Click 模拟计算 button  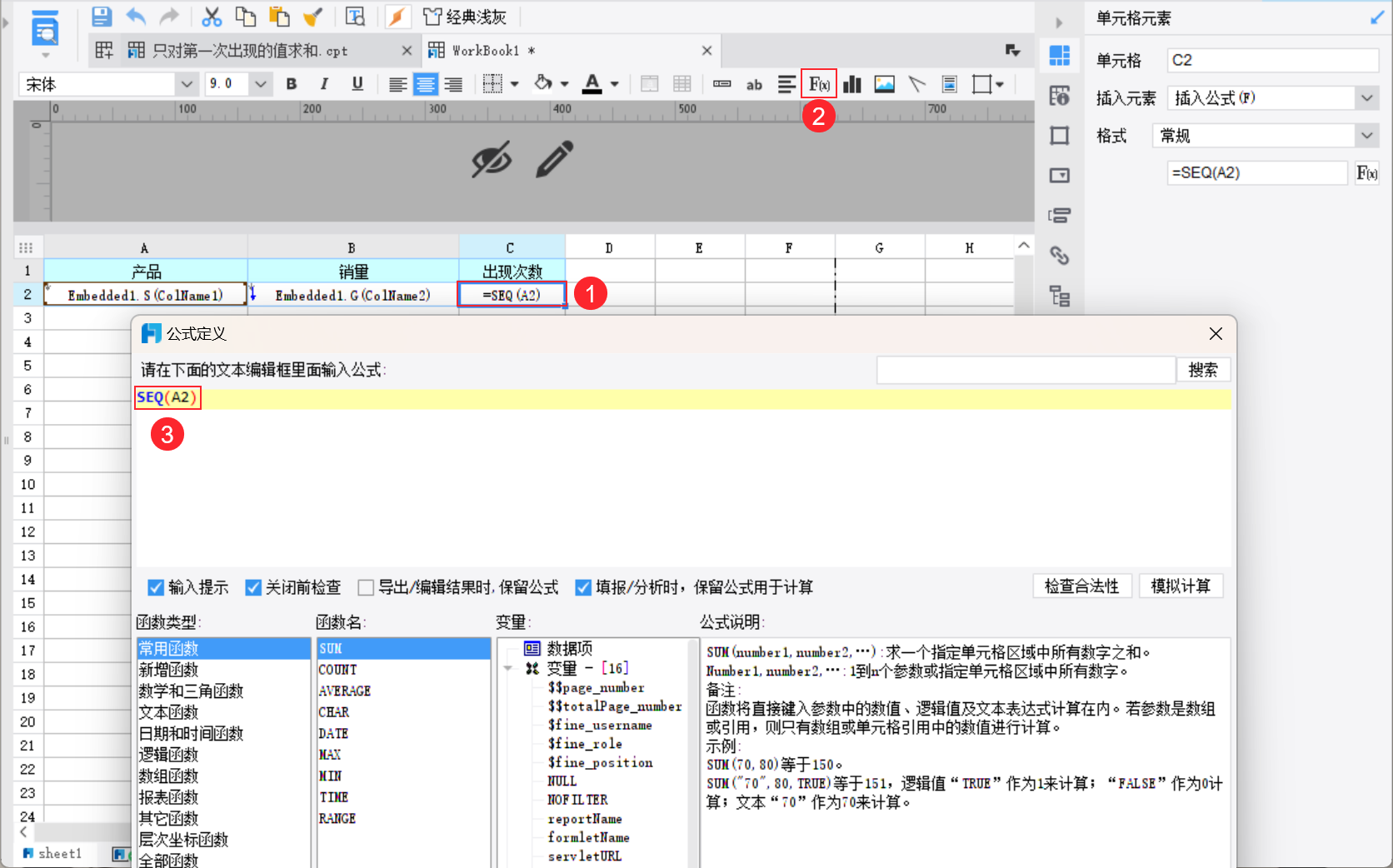click(x=1181, y=586)
